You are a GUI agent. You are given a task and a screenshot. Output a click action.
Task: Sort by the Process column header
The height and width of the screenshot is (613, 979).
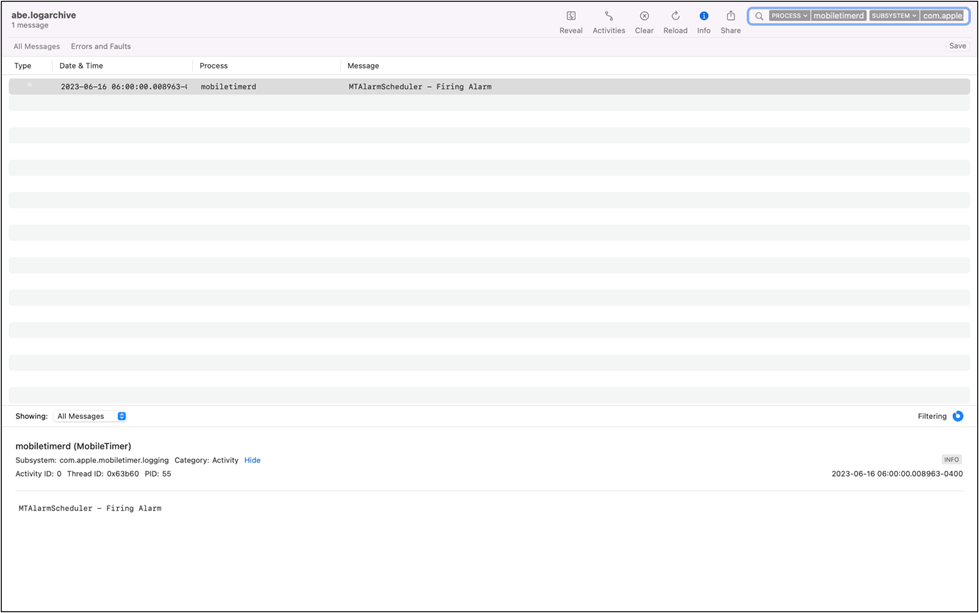(x=214, y=66)
